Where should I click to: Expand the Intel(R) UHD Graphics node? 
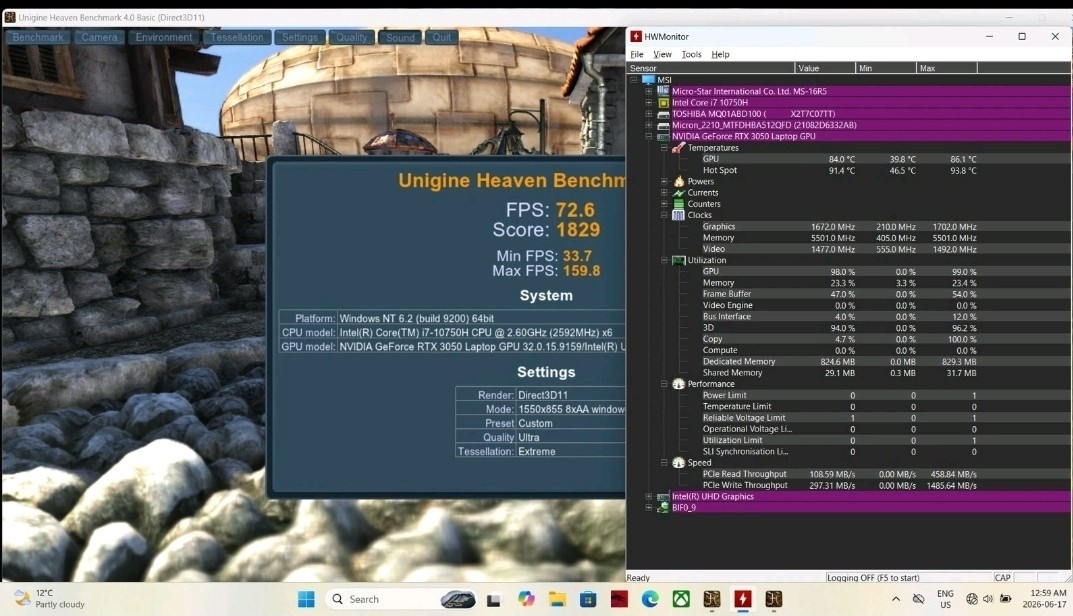pos(649,496)
